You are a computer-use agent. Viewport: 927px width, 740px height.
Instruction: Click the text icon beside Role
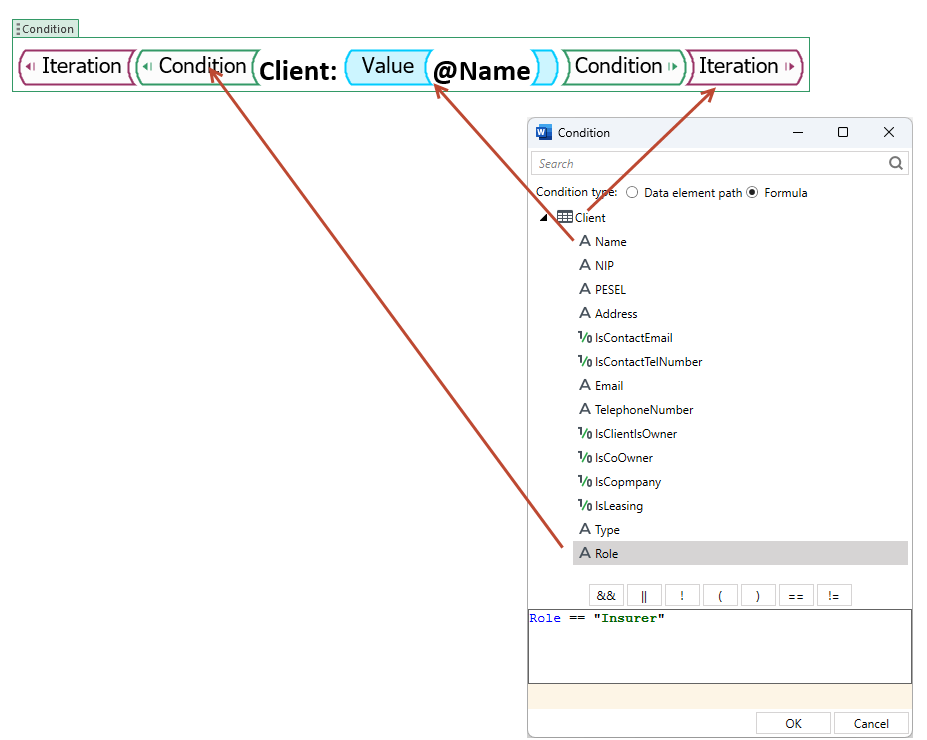(x=585, y=553)
